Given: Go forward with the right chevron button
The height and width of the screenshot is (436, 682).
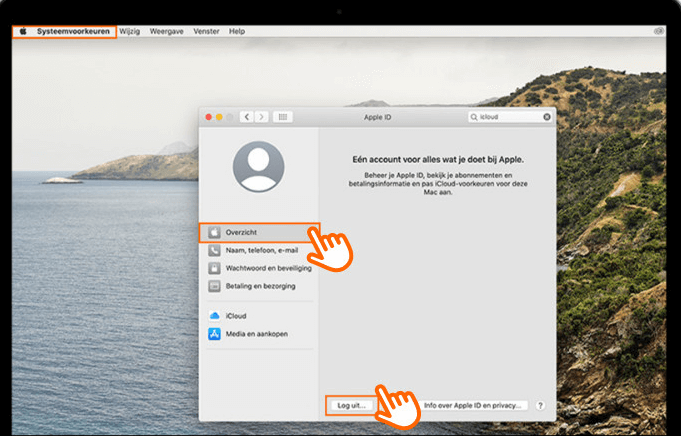Looking at the screenshot, I should click(x=261, y=117).
